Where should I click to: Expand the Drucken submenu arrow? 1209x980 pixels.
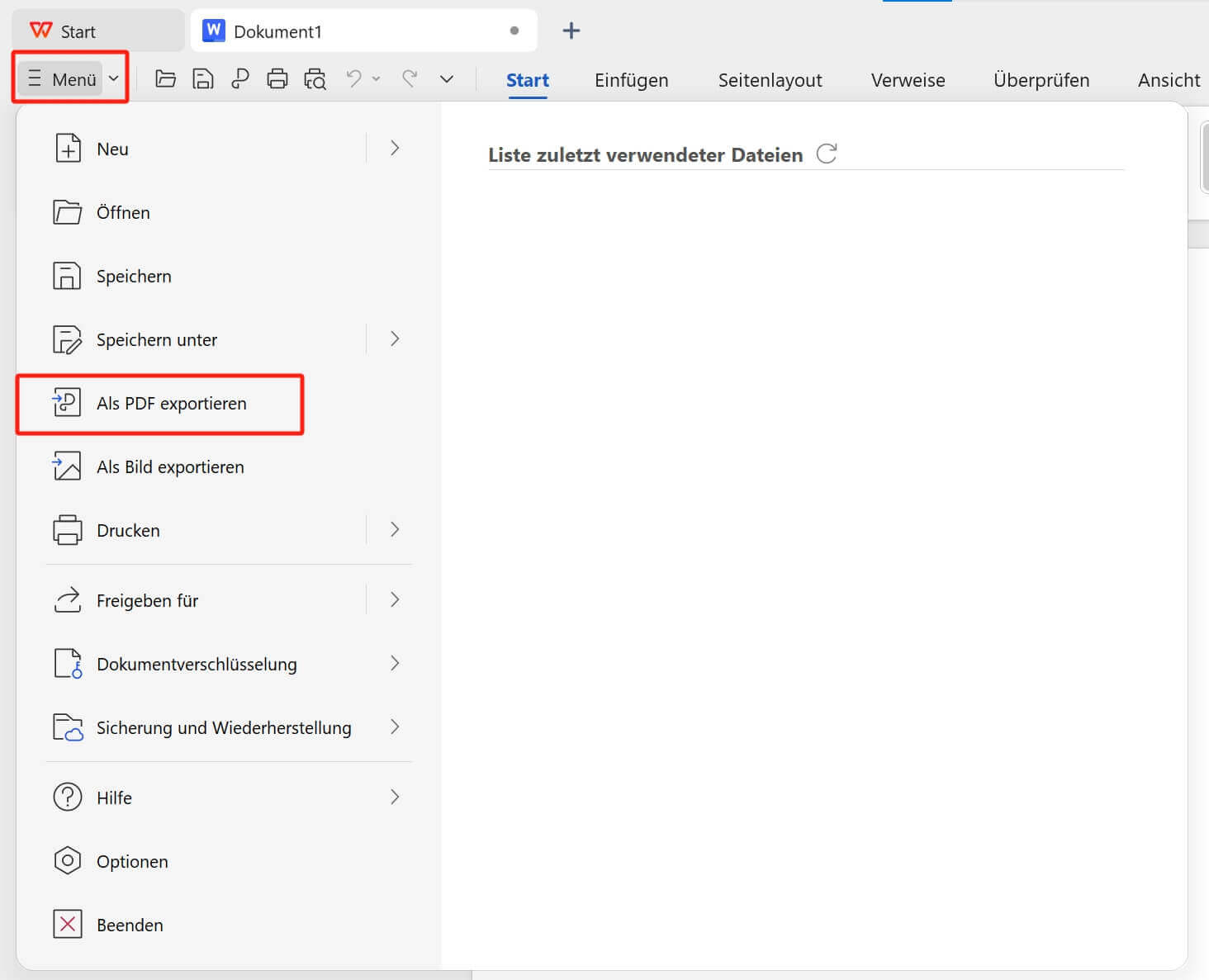[394, 530]
